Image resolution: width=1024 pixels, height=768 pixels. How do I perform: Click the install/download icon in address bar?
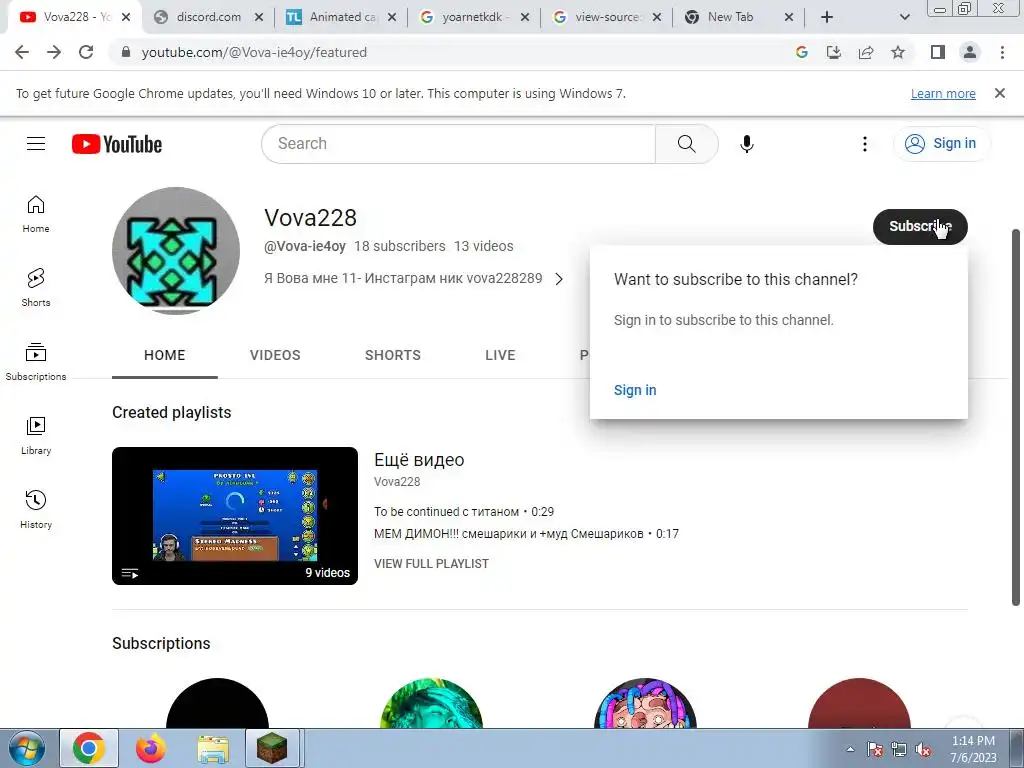pos(834,52)
